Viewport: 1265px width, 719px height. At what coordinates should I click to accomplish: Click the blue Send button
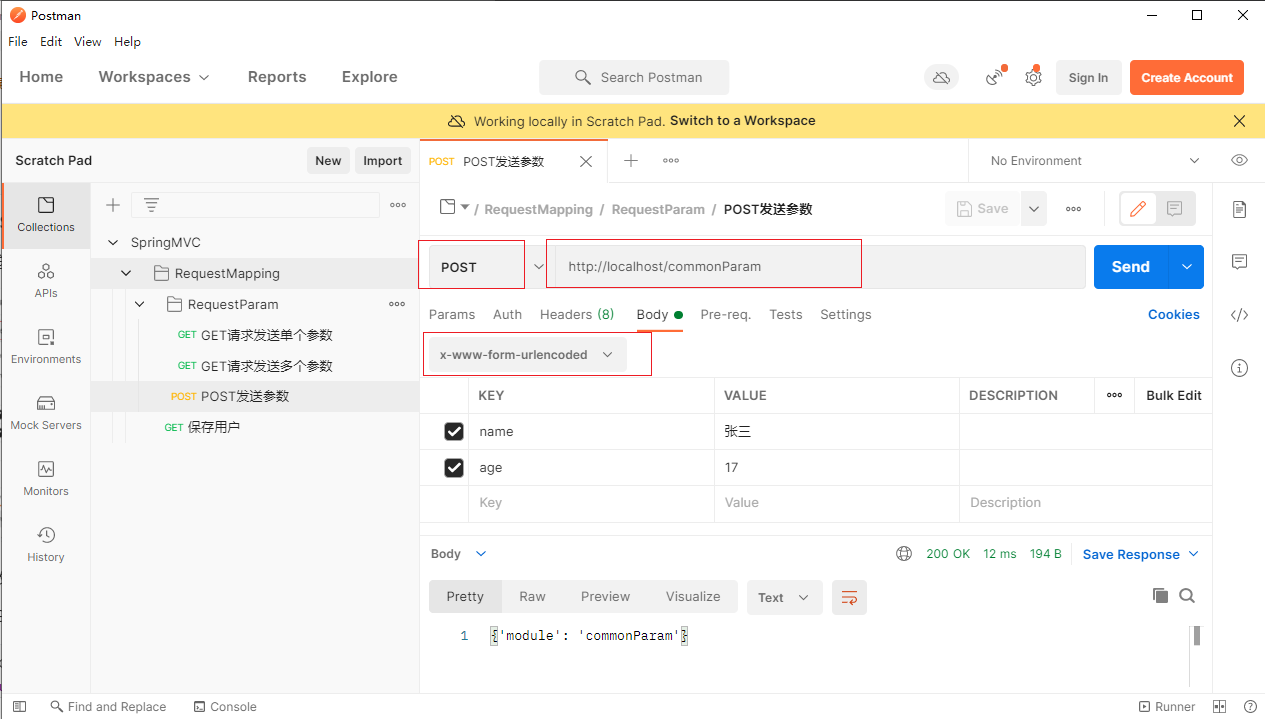(x=1131, y=267)
